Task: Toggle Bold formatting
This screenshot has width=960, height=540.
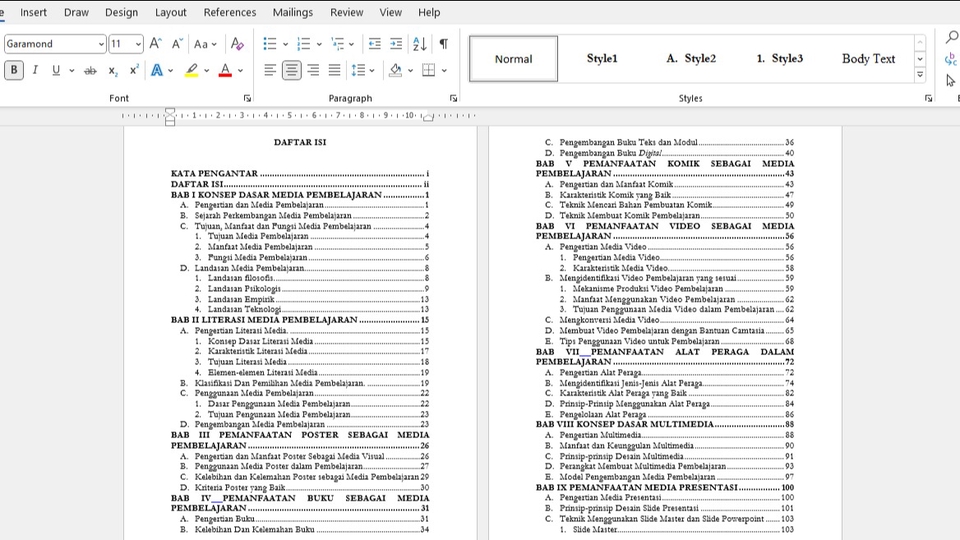Action: click(13, 70)
